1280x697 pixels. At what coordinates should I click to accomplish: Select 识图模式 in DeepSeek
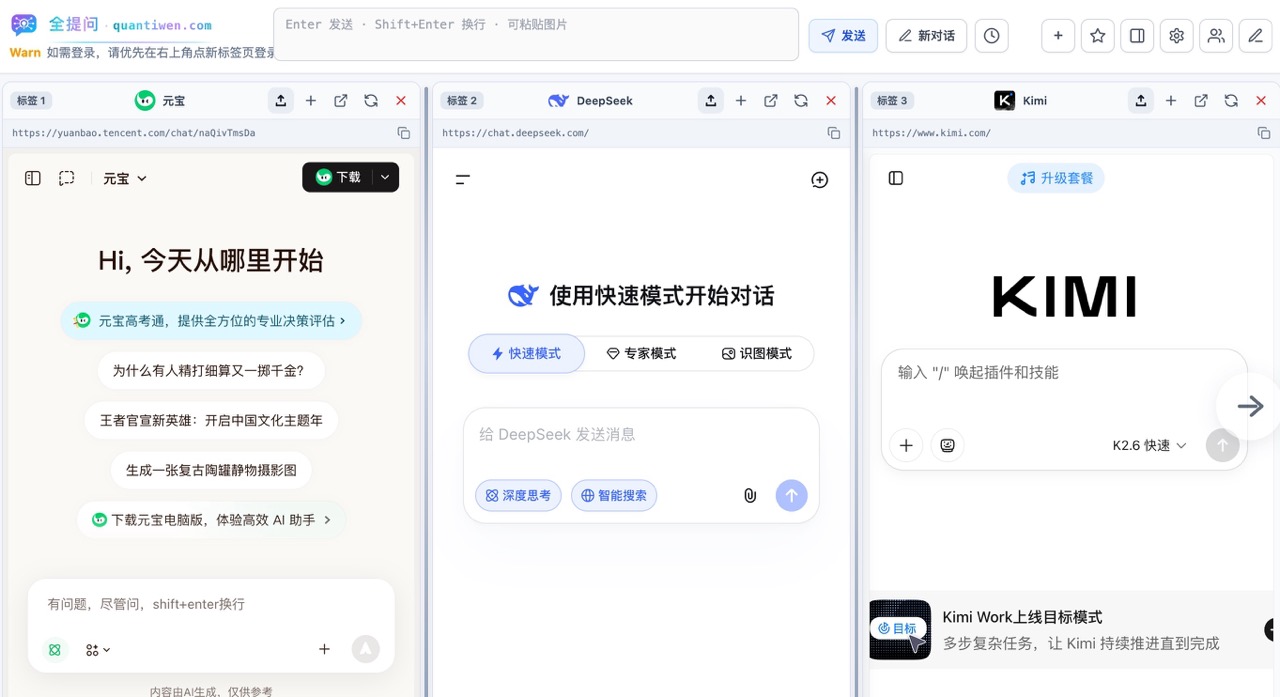(x=757, y=353)
